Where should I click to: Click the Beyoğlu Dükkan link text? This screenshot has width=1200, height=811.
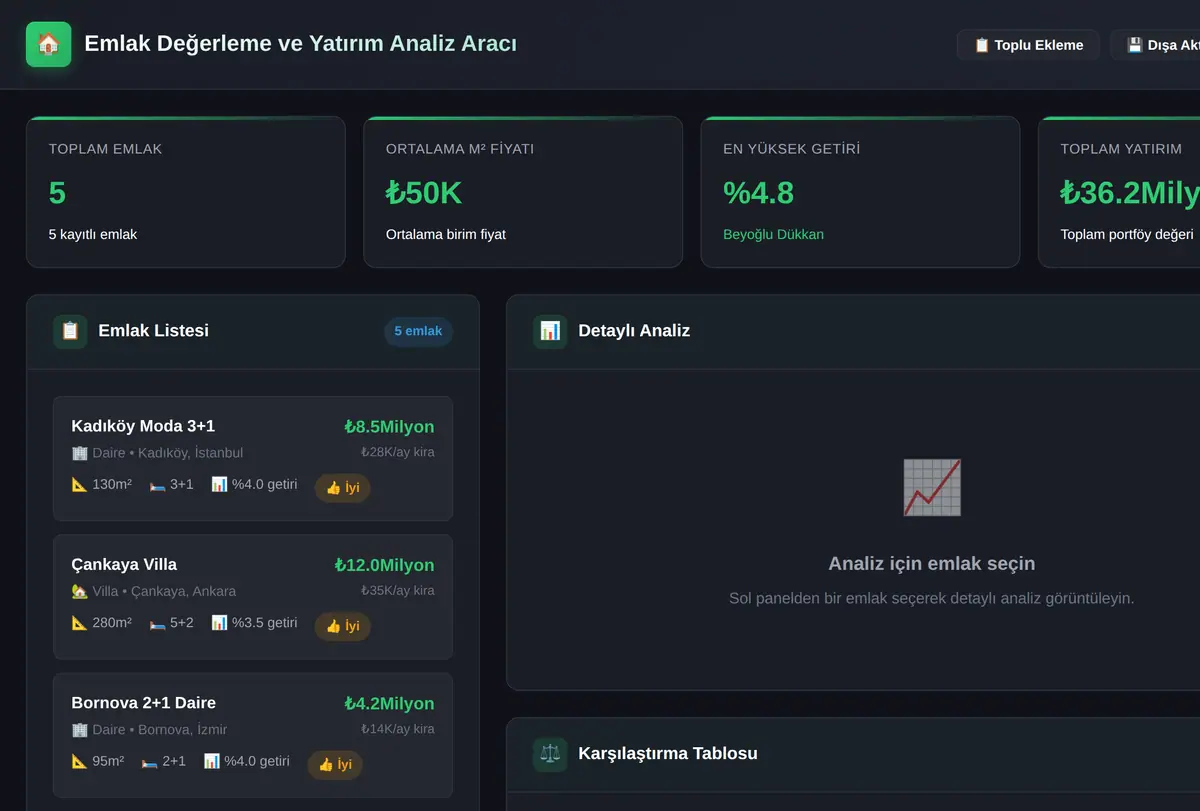click(773, 235)
